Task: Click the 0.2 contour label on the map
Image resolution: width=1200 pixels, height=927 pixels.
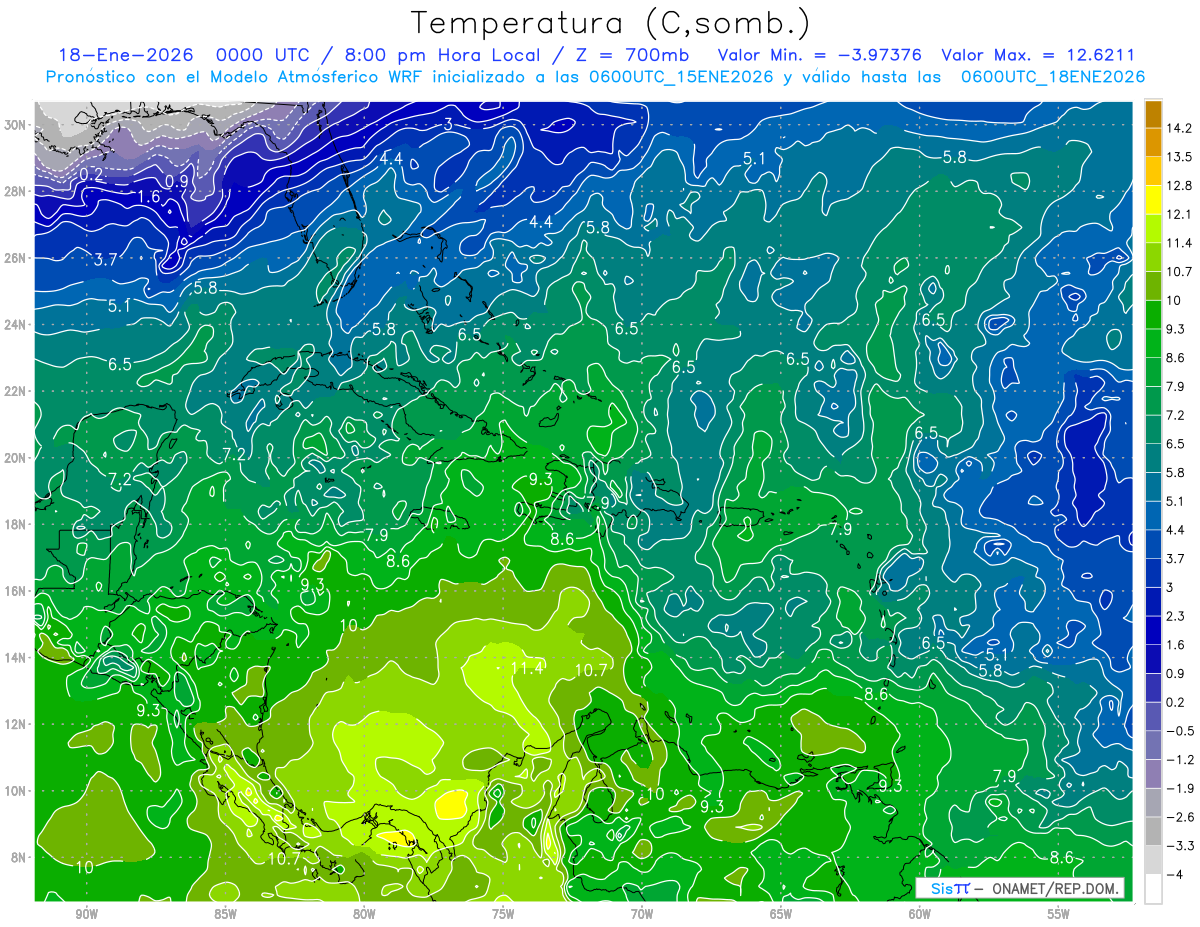Action: pos(91,174)
